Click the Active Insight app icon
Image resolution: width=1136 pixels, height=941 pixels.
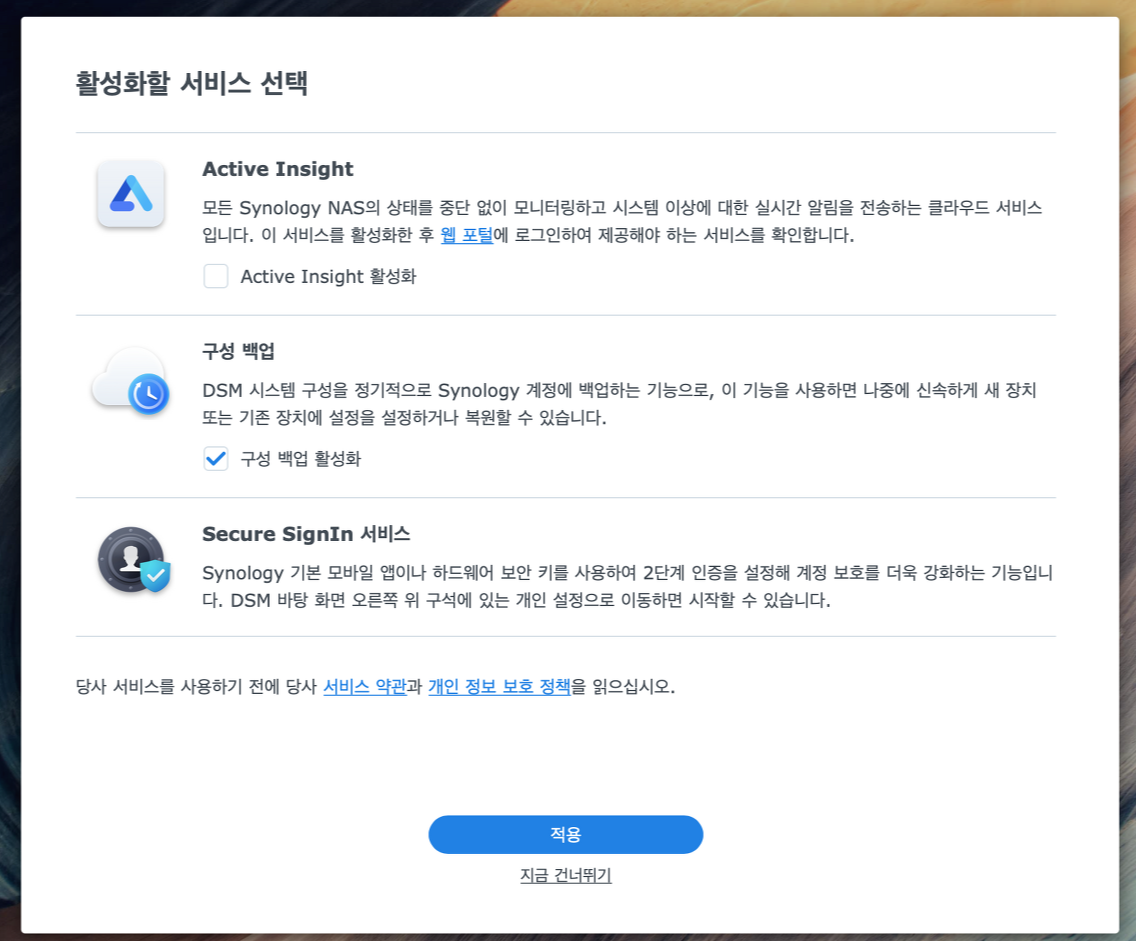pos(130,194)
